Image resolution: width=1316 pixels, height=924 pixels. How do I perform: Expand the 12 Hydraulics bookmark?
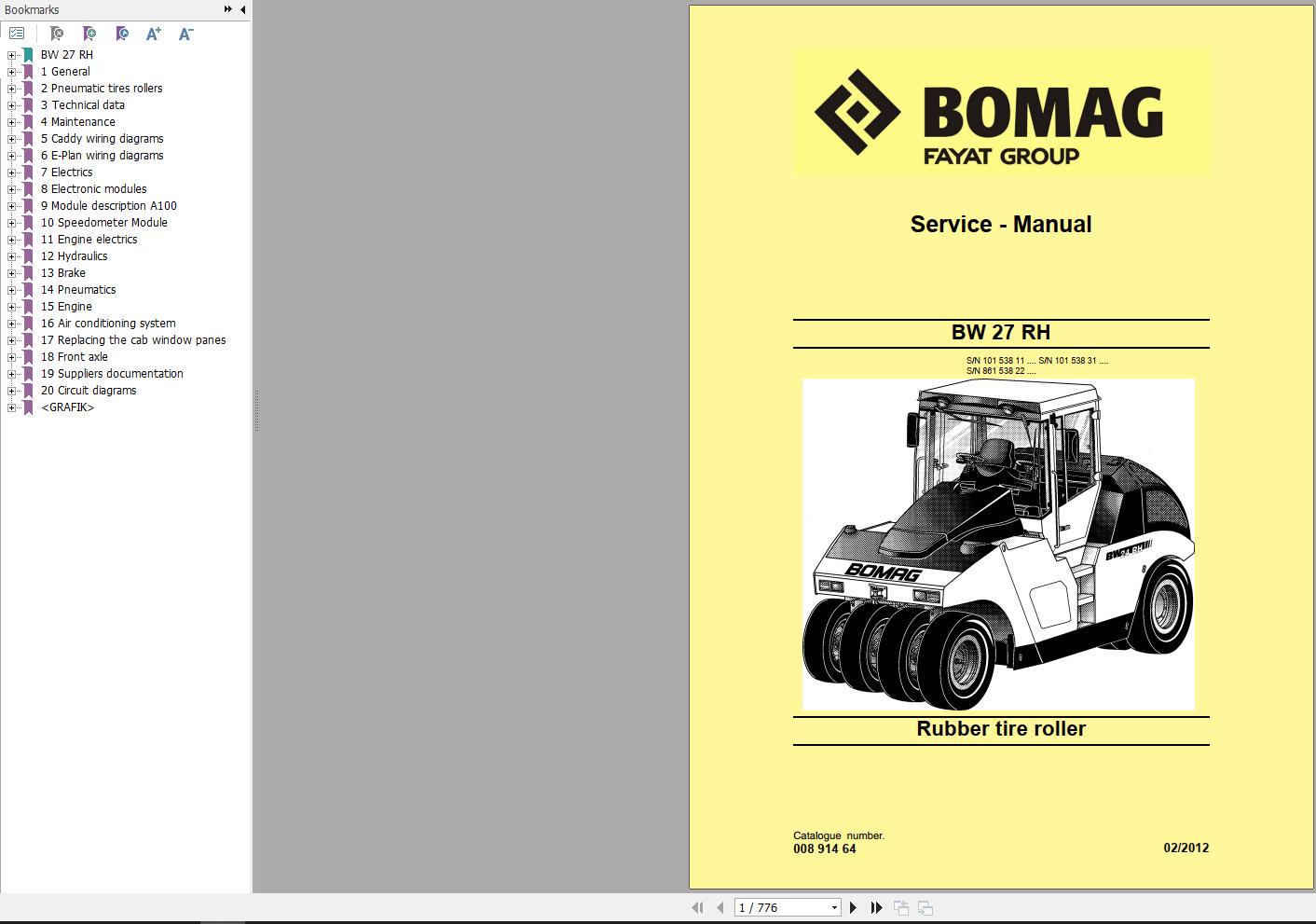coord(9,255)
